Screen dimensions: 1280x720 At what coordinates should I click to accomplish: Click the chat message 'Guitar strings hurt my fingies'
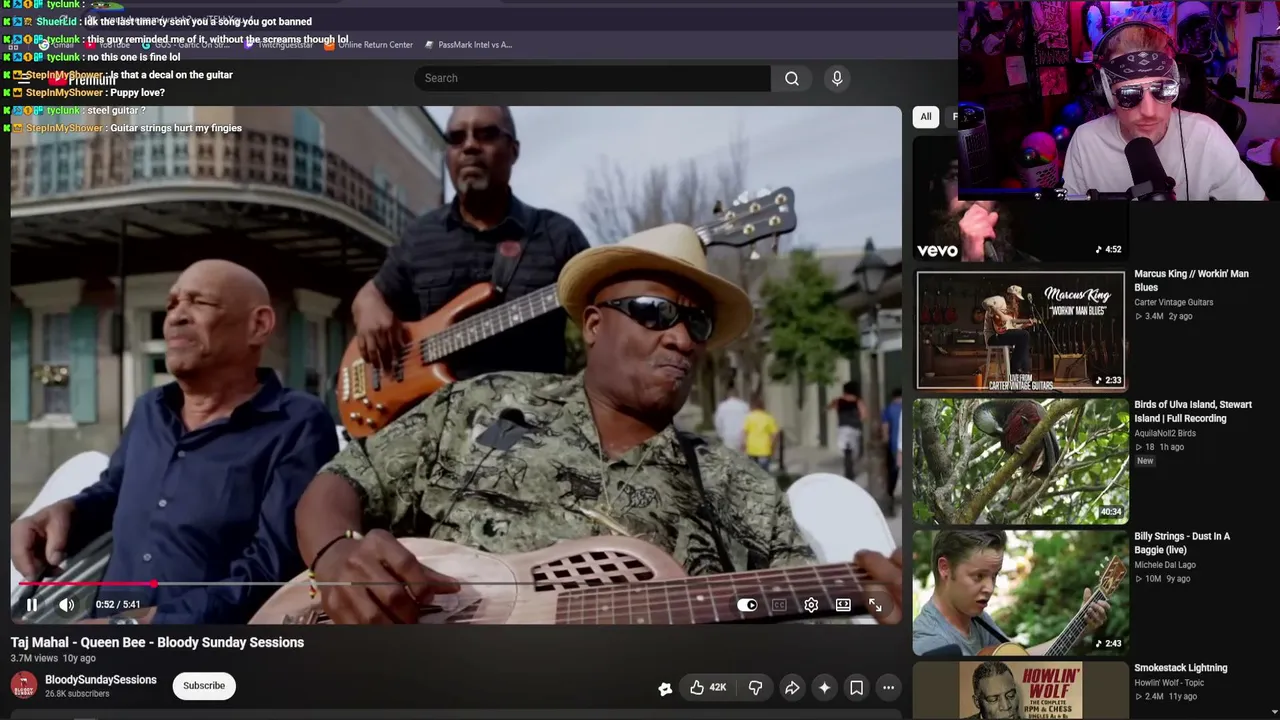click(x=176, y=128)
